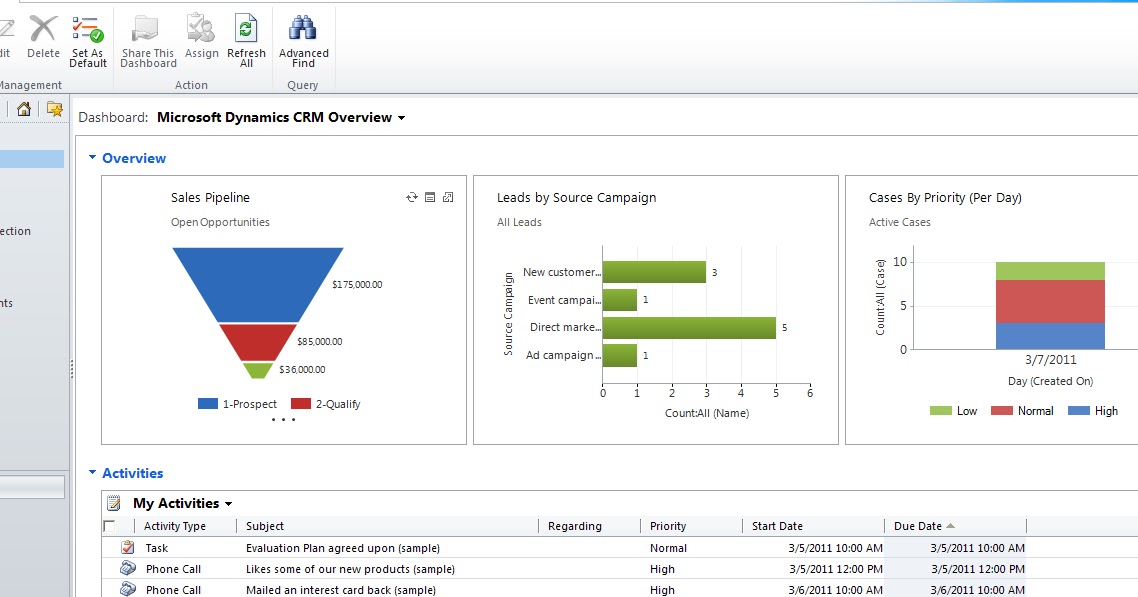
Task: Open the dashboard selector dropdown arrow
Action: click(x=401, y=118)
